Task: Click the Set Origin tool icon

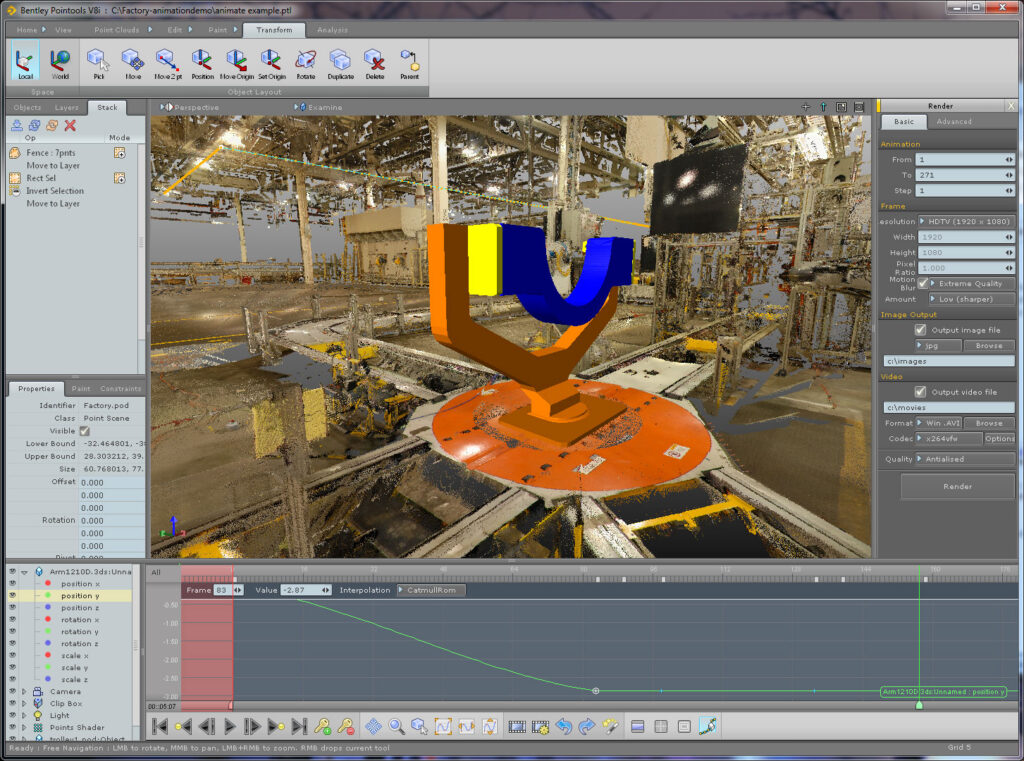Action: tap(271, 64)
